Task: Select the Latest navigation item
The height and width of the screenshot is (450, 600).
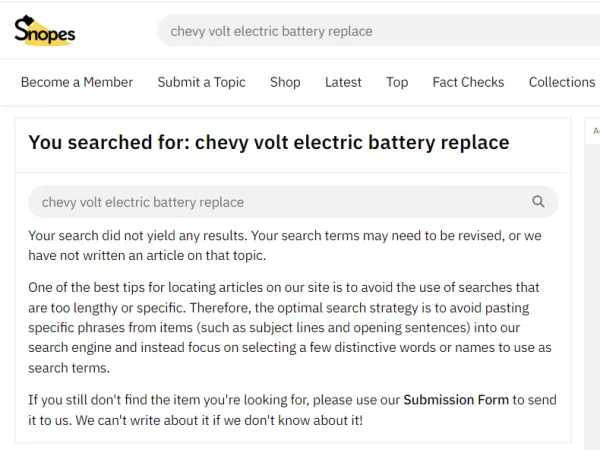Action: pos(343,82)
